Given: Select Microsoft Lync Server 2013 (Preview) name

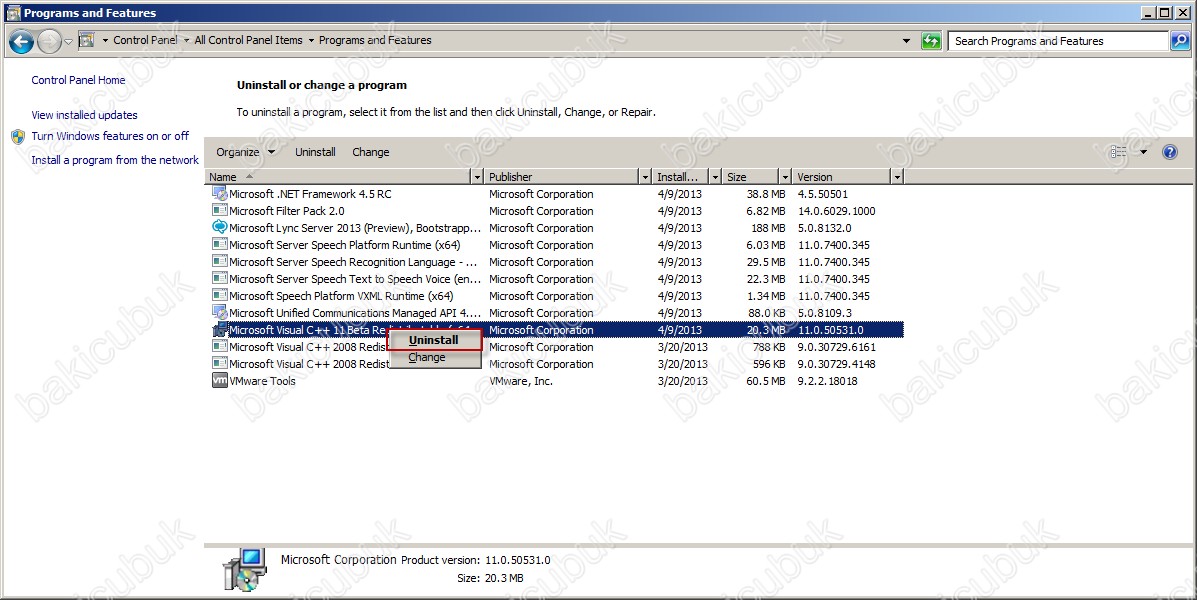Looking at the screenshot, I should (x=355, y=227).
